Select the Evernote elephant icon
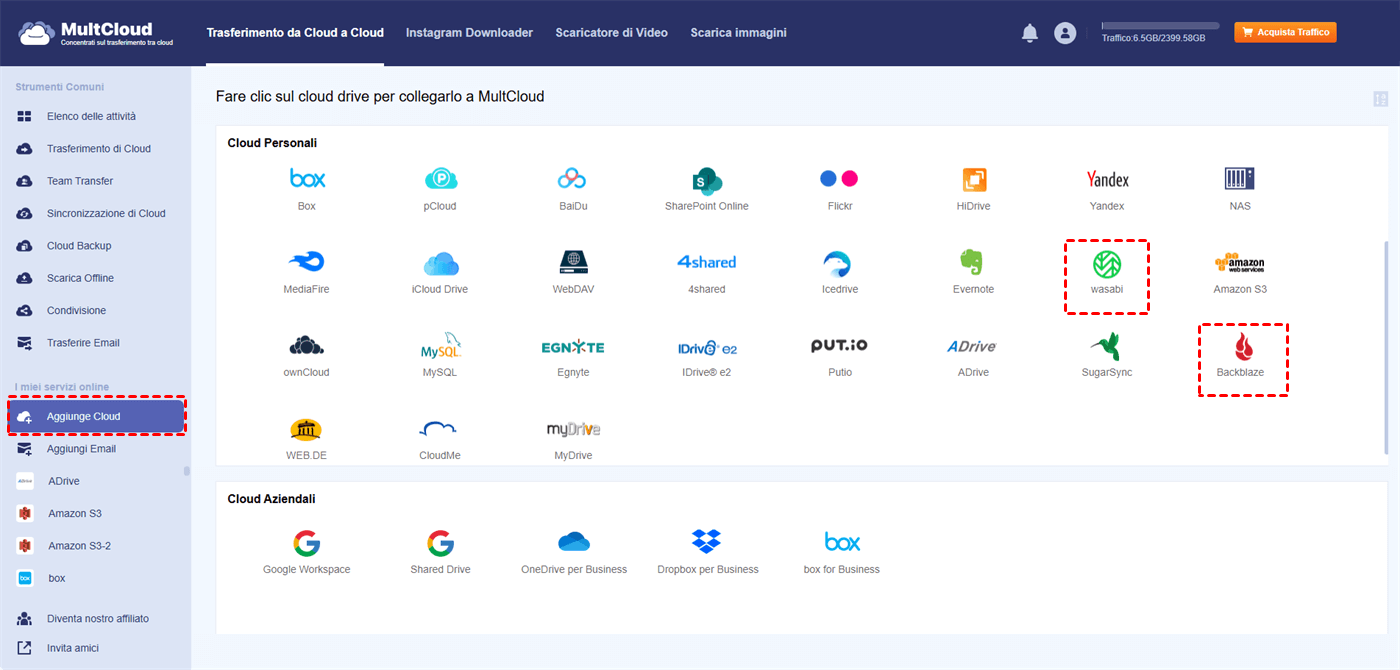The height and width of the screenshot is (670, 1400). [x=971, y=263]
